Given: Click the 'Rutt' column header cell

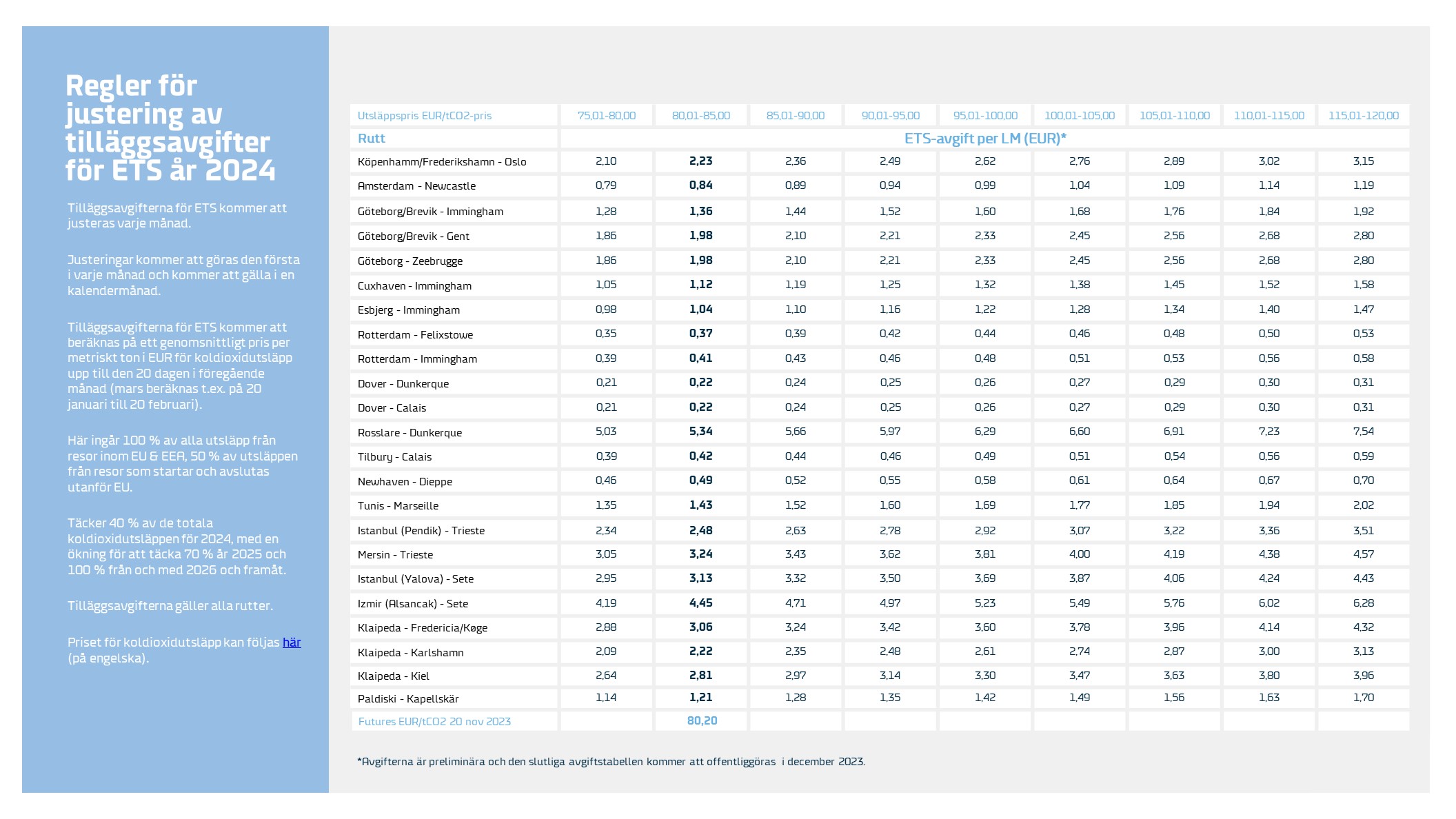Looking at the screenshot, I should [x=372, y=139].
